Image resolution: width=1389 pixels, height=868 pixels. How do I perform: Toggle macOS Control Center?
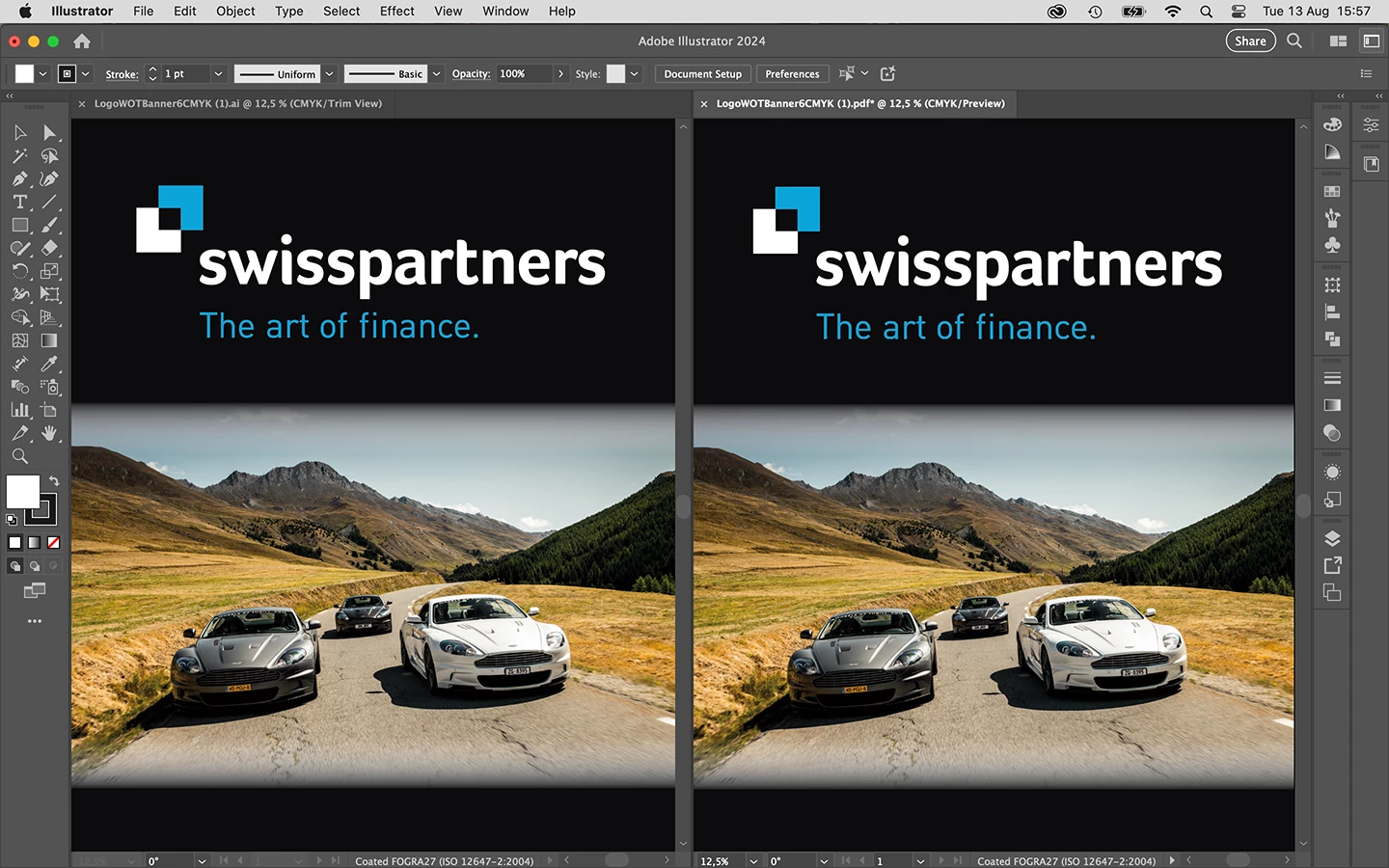1239,12
